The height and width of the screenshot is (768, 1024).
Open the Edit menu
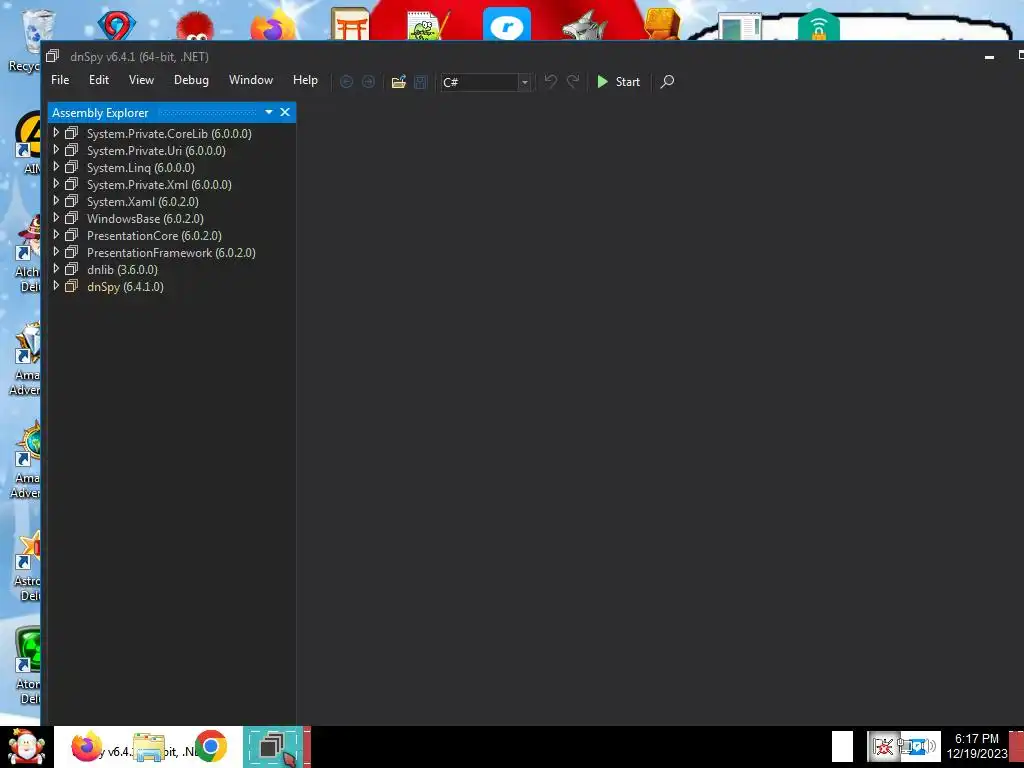coord(99,80)
